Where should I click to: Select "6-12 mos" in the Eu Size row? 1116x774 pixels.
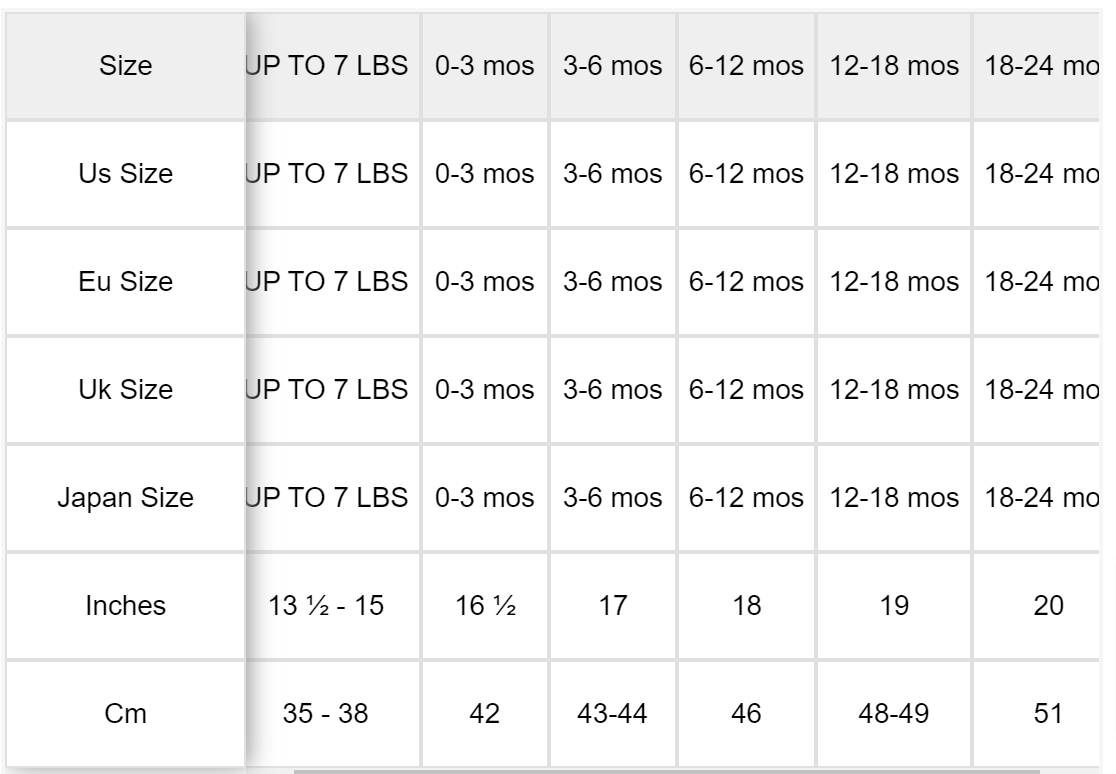click(x=746, y=283)
